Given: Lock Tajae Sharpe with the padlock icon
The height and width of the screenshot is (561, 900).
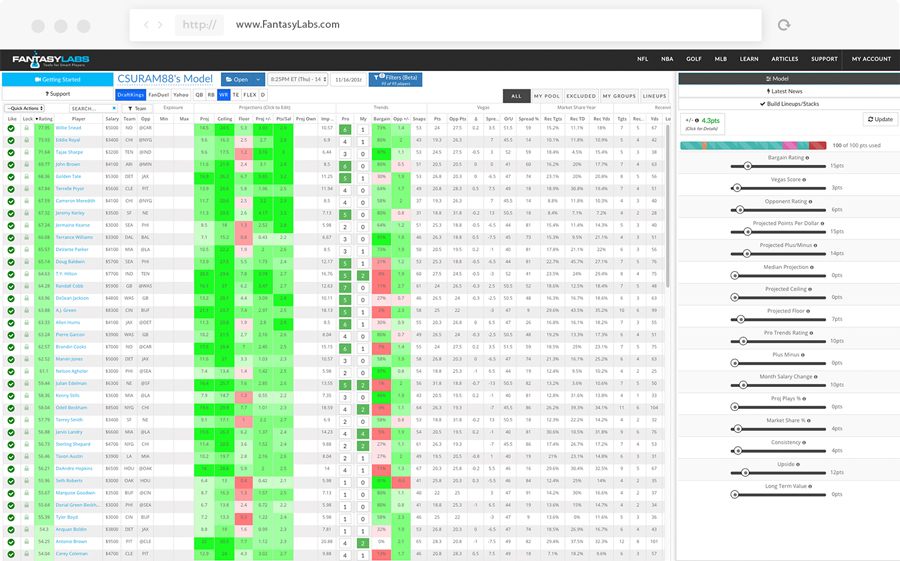Looking at the screenshot, I should (x=26, y=152).
